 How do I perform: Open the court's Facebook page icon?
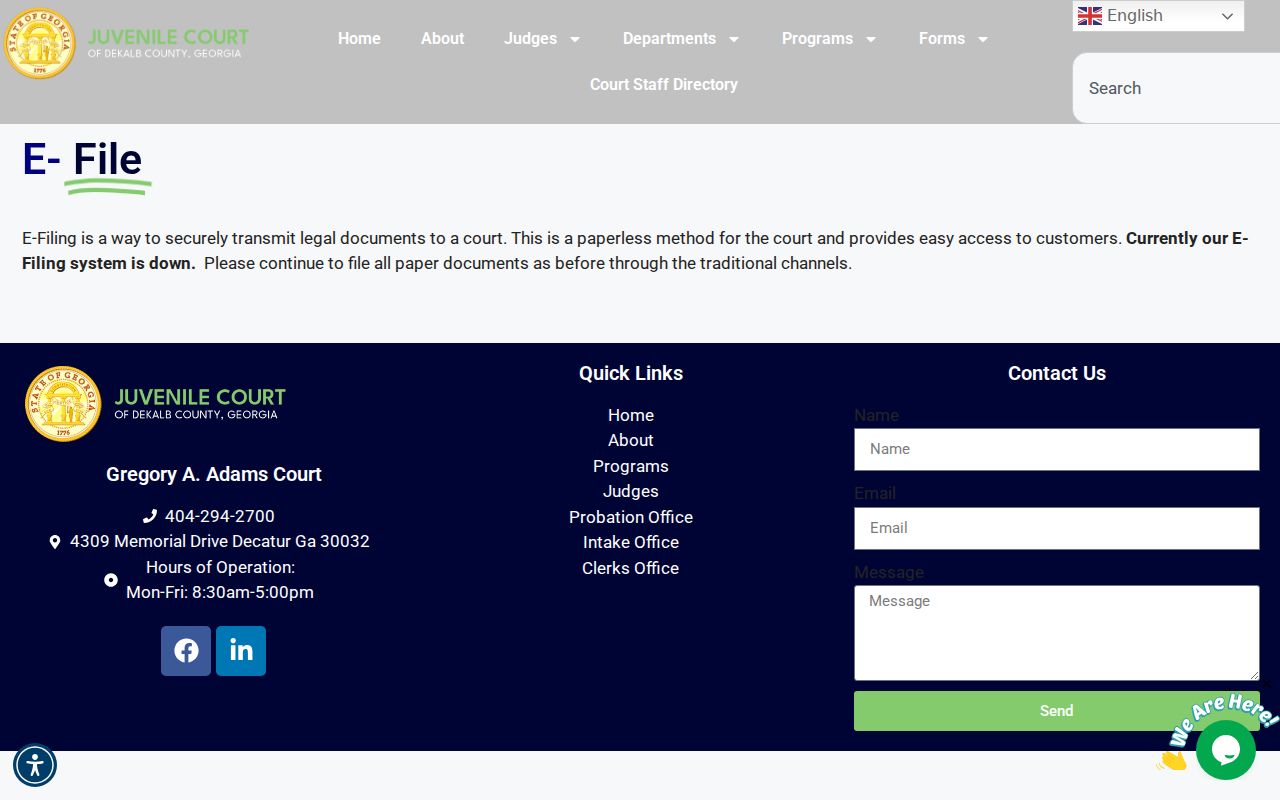pos(186,651)
